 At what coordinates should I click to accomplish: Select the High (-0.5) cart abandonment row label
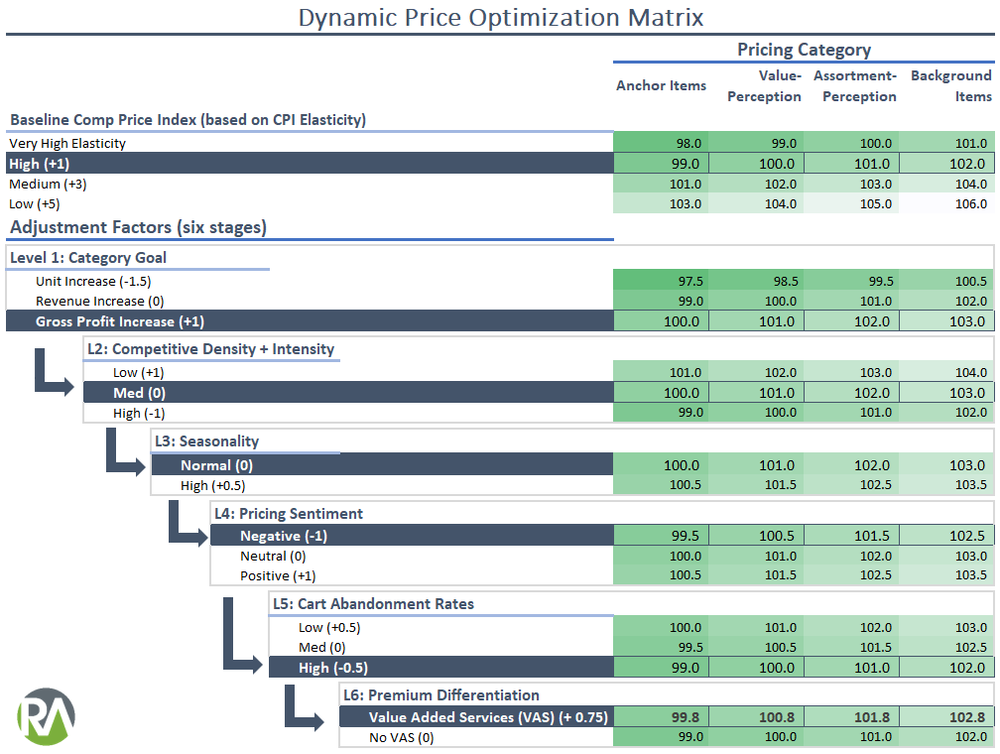pos(333,668)
